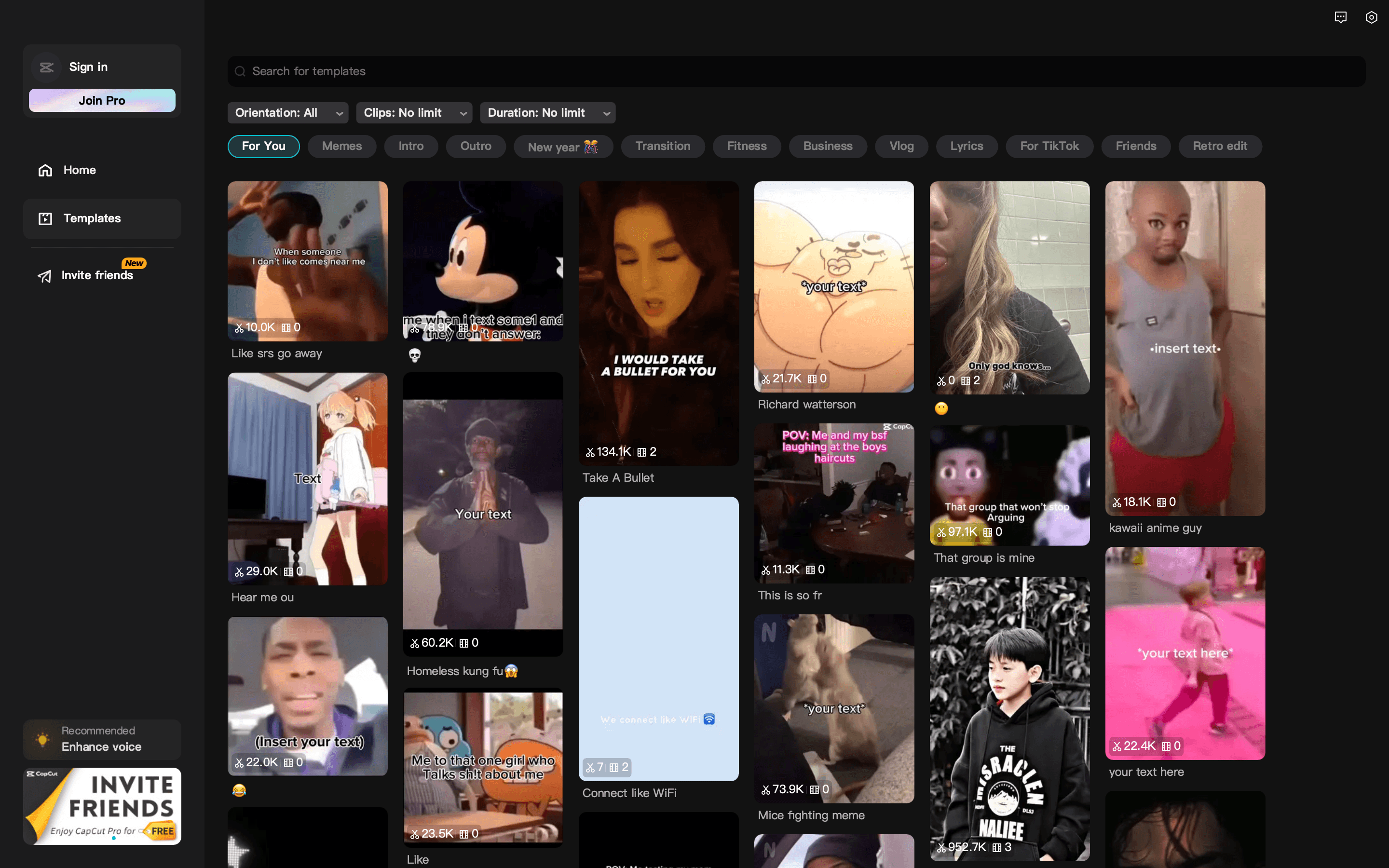Switch to the Lyrics category tab
The image size is (1389, 868).
pyautogui.click(x=966, y=147)
